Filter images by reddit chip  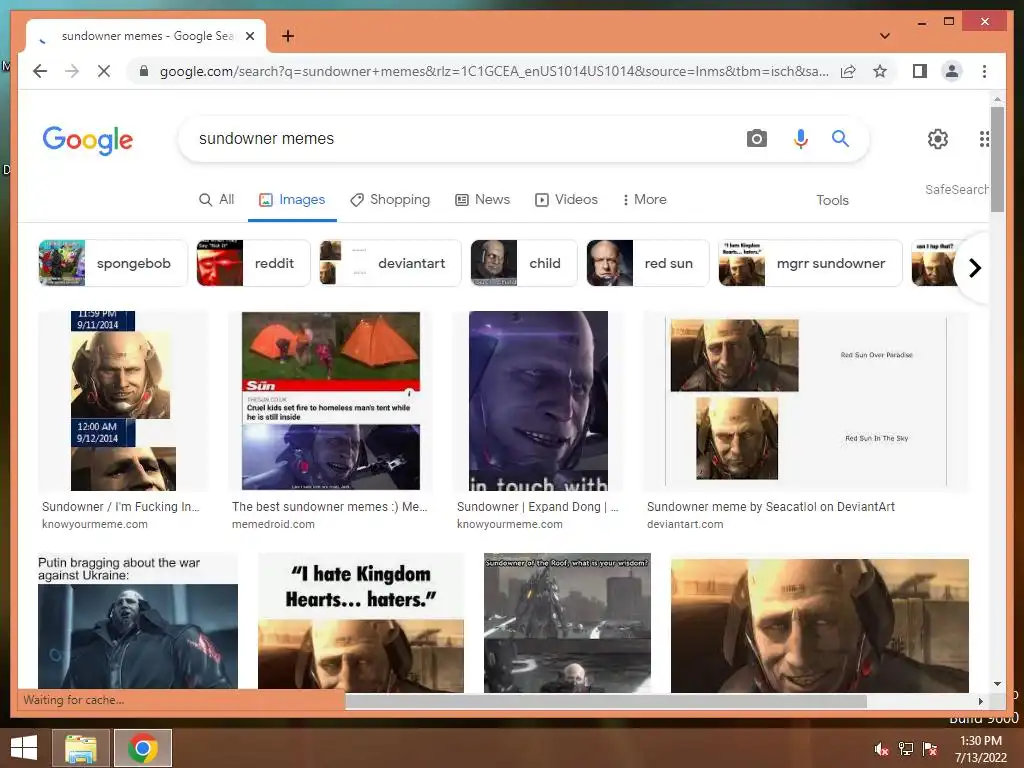pyautogui.click(x=253, y=263)
